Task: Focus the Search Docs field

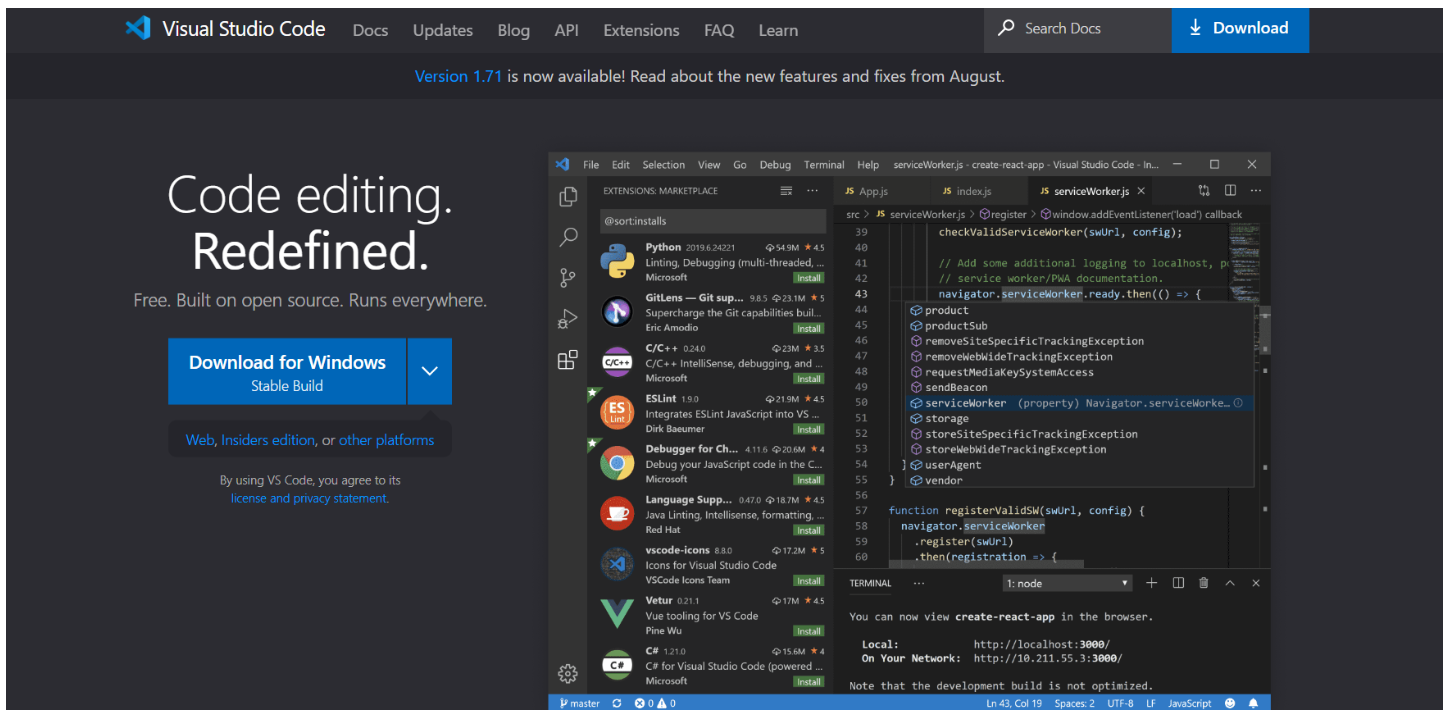Action: (1078, 29)
